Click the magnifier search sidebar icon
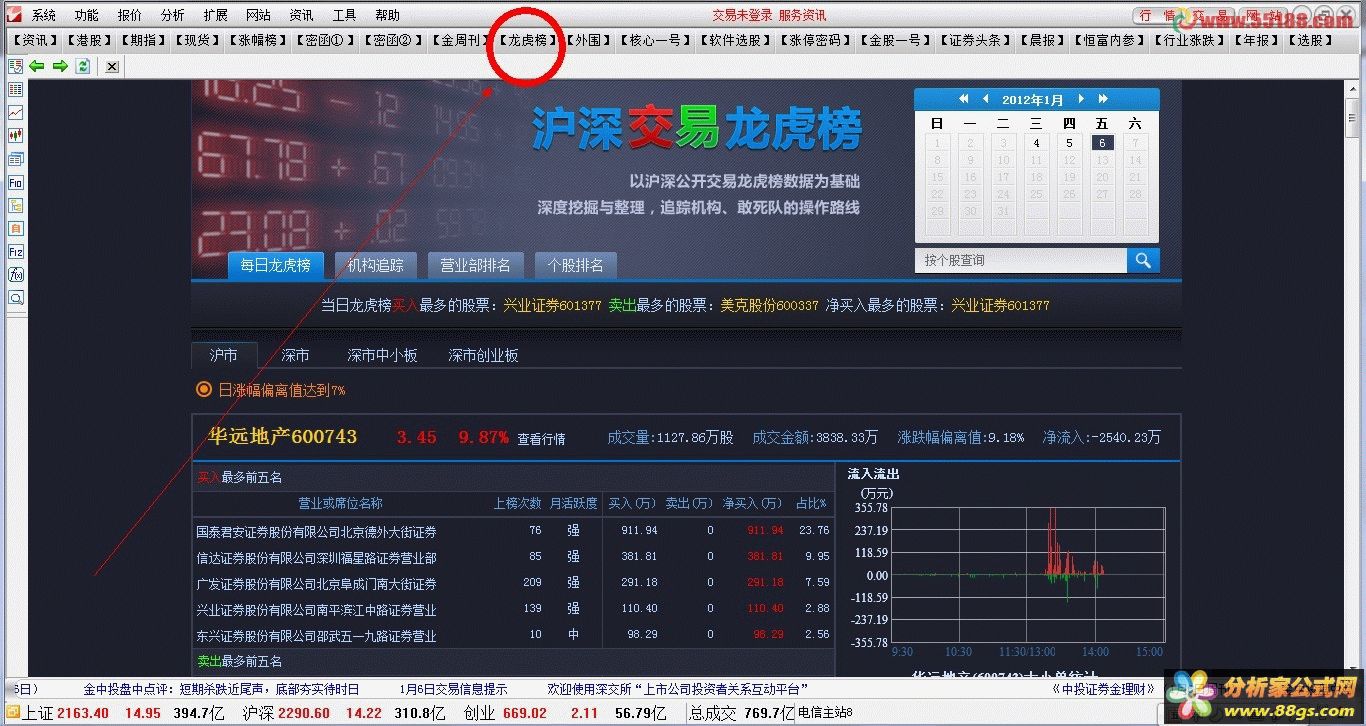The image size is (1366, 726). pyautogui.click(x=15, y=298)
